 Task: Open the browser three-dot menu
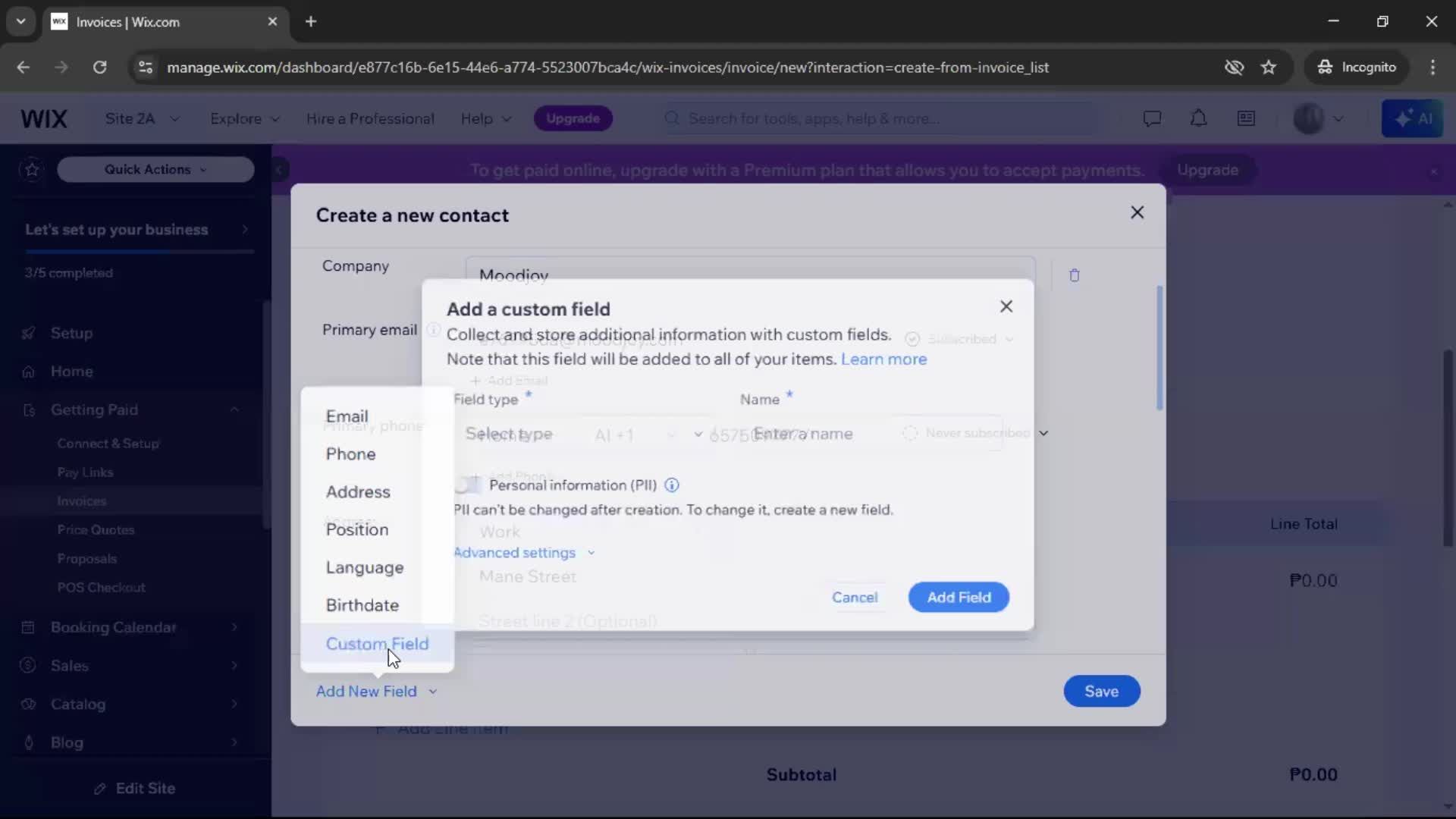coord(1432,67)
